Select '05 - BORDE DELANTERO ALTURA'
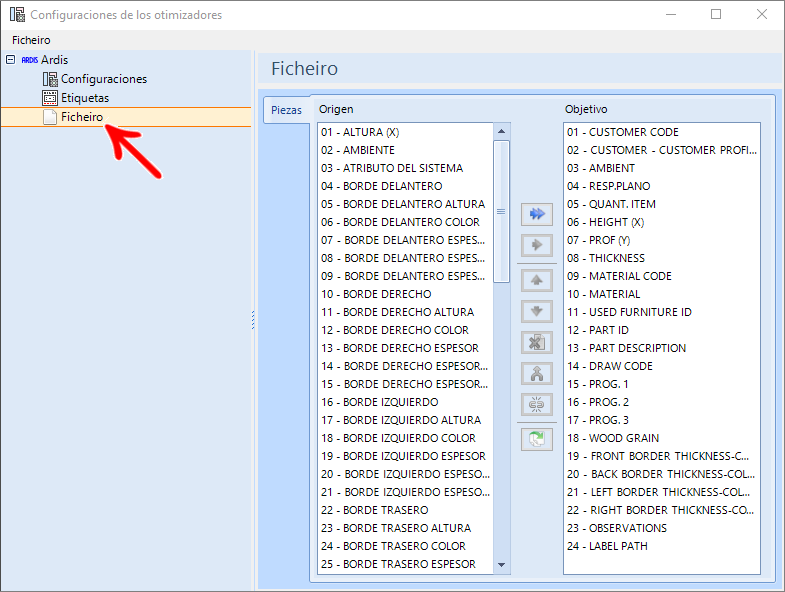The image size is (785, 592). 405,204
